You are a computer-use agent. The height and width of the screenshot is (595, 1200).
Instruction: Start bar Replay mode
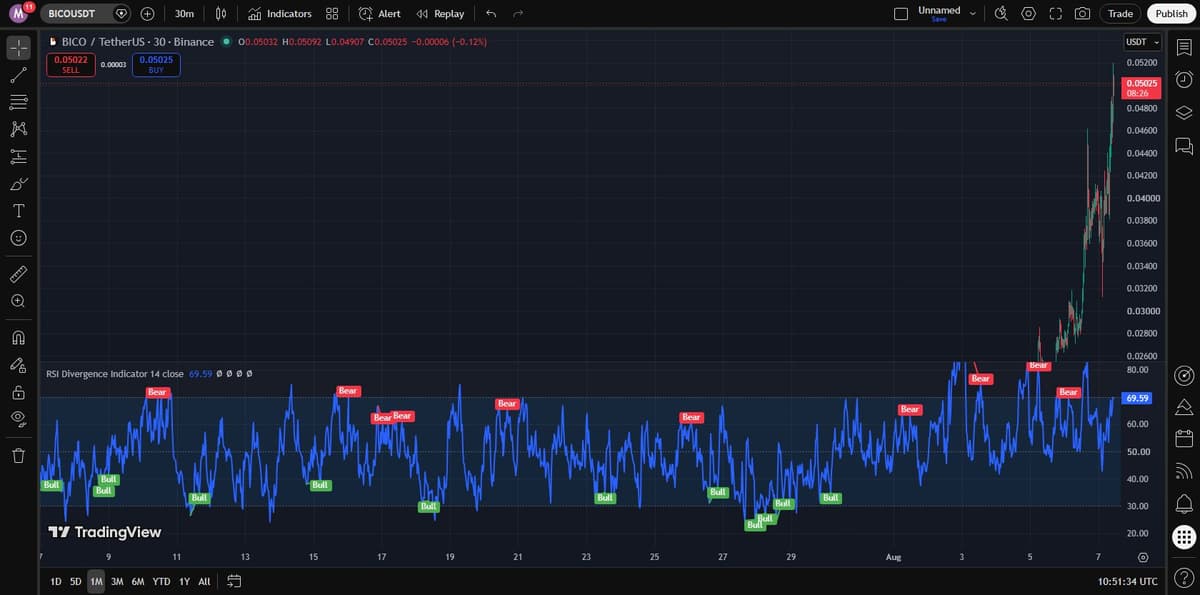coord(441,14)
